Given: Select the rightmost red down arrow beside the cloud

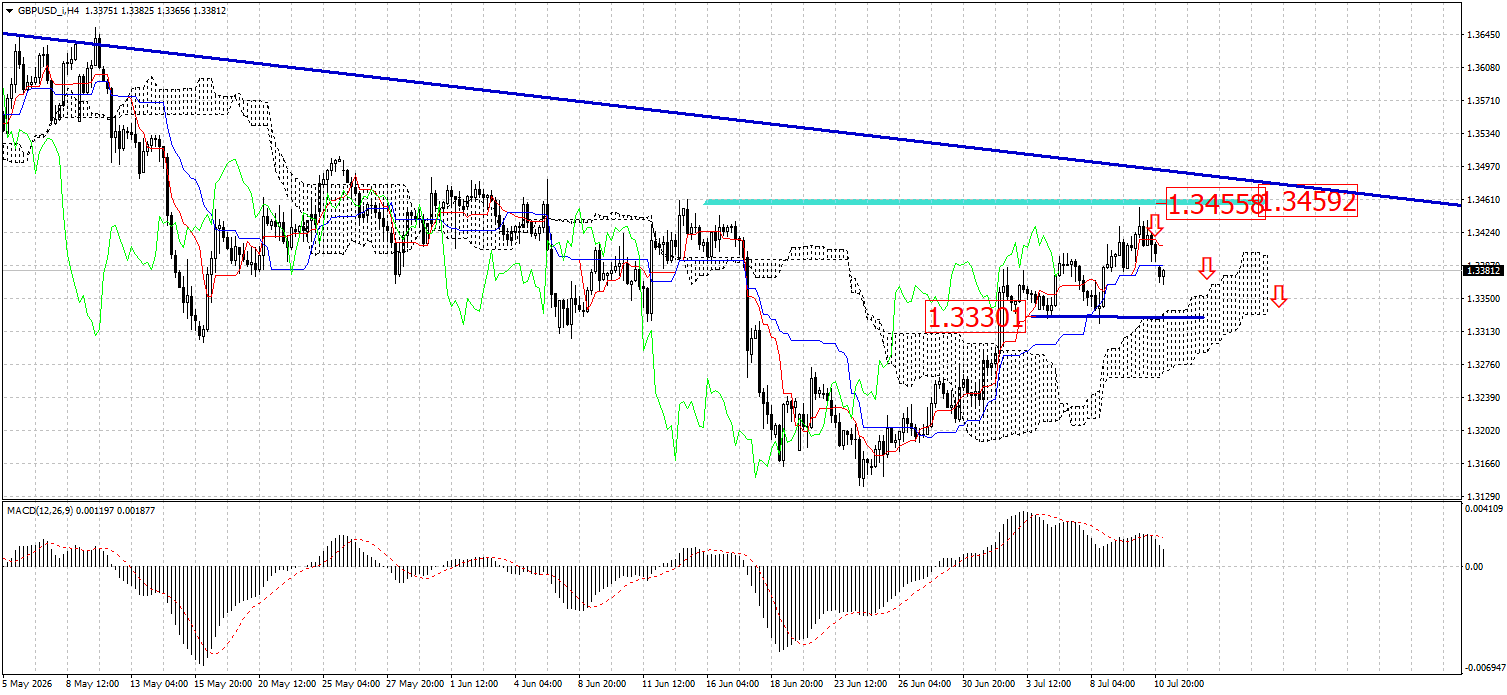Looking at the screenshot, I should pyautogui.click(x=1278, y=296).
